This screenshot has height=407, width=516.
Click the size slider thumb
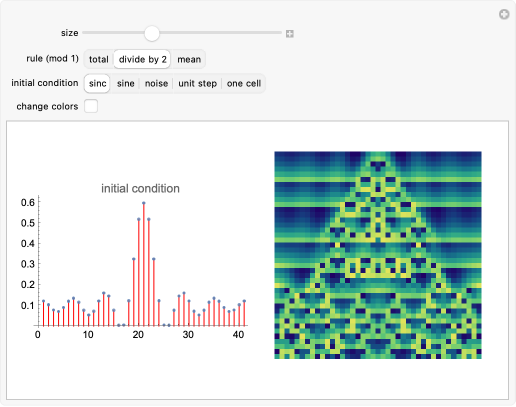coord(152,33)
